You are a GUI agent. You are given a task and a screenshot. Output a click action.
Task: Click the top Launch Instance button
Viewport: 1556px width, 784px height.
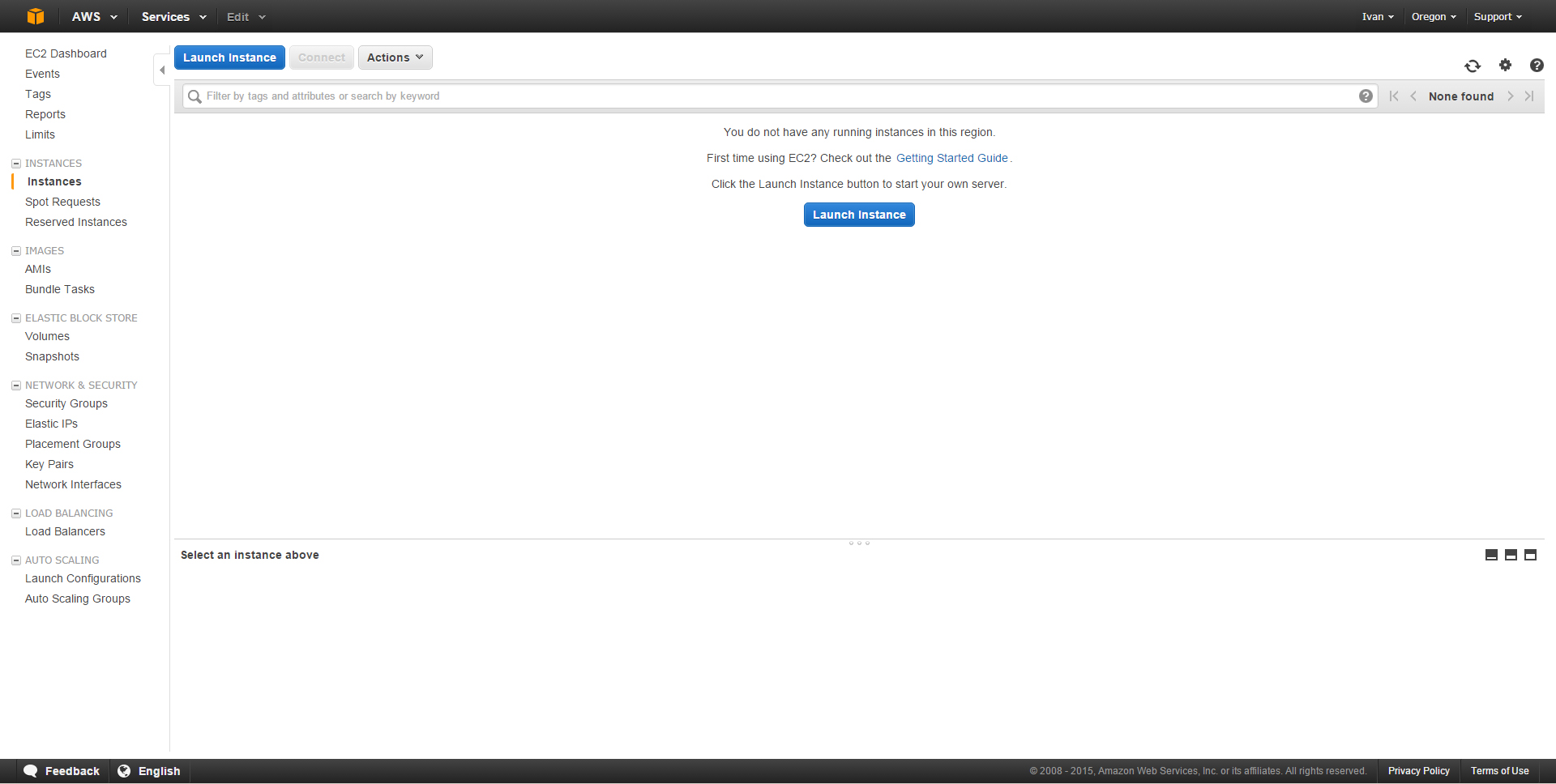tap(229, 58)
